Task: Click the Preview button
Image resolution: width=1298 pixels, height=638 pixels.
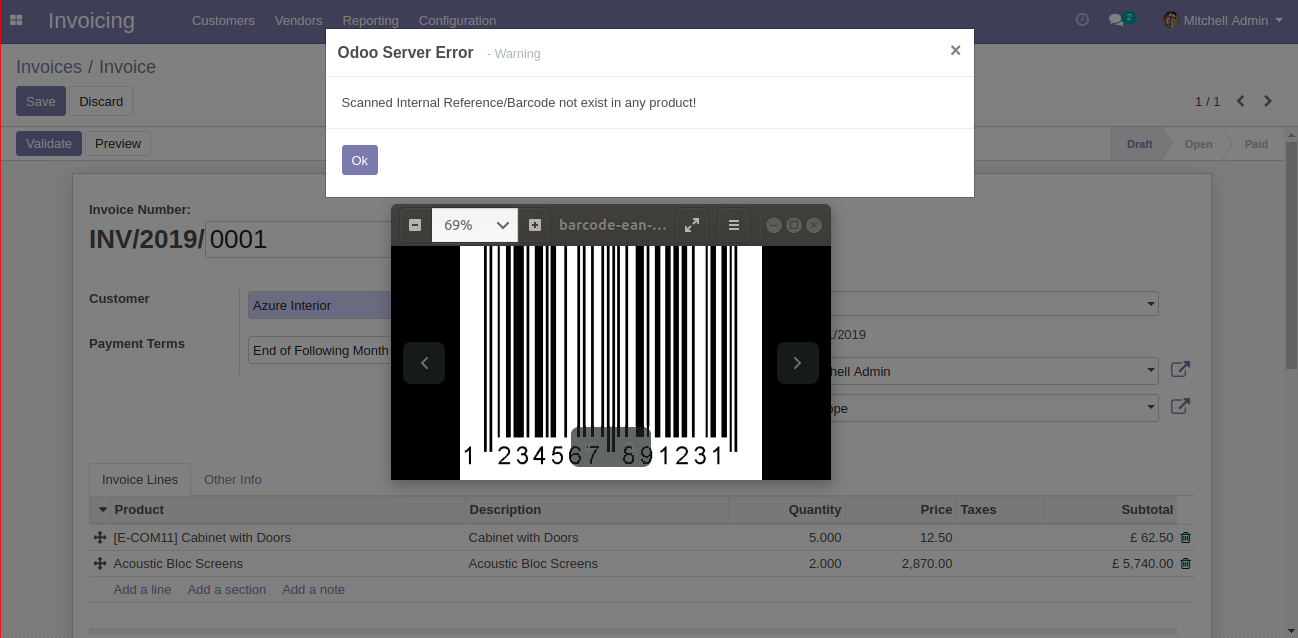Action: tap(118, 143)
